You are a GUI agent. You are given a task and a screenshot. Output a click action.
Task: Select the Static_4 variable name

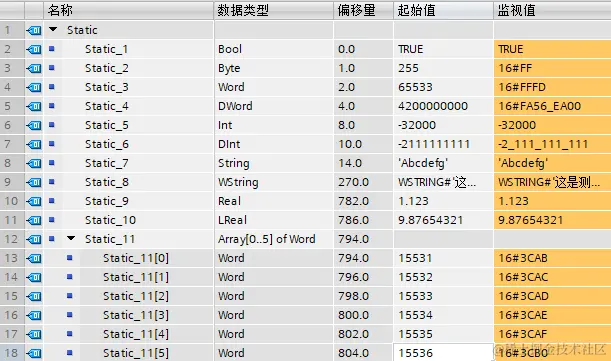coord(107,106)
